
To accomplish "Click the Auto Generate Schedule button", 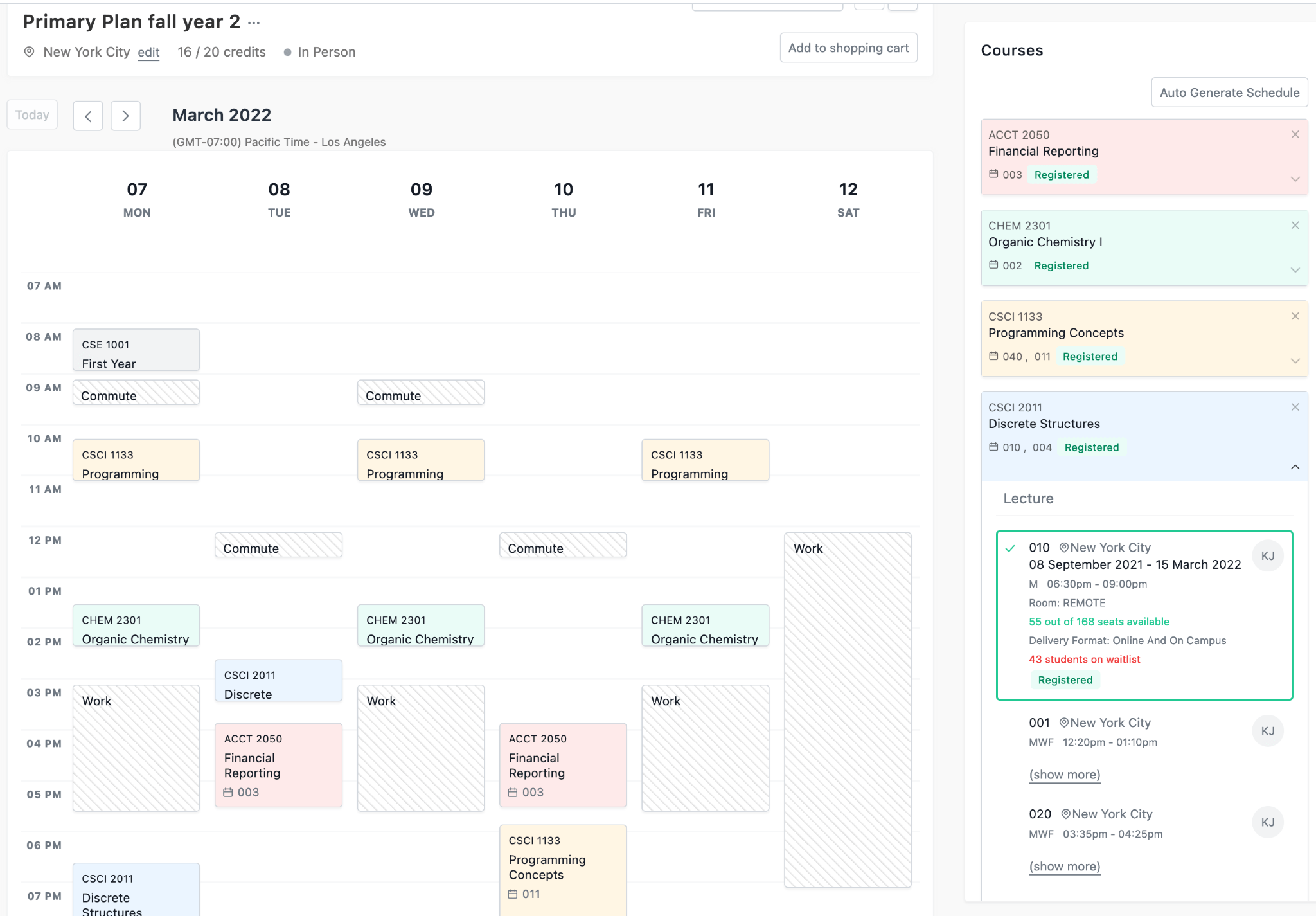I will pos(1229,93).
